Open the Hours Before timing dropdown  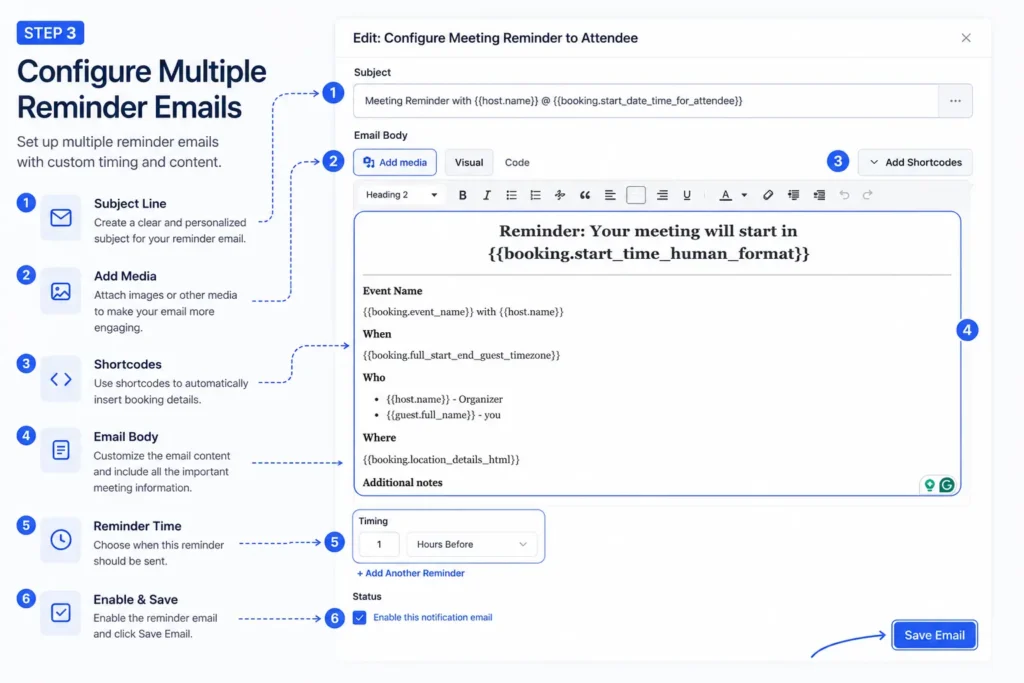(x=472, y=544)
